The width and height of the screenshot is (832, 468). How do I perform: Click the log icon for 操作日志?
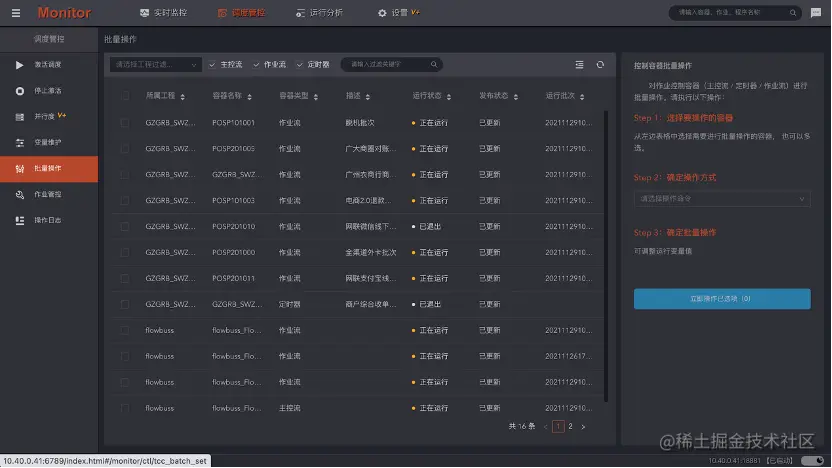pyautogui.click(x=20, y=221)
